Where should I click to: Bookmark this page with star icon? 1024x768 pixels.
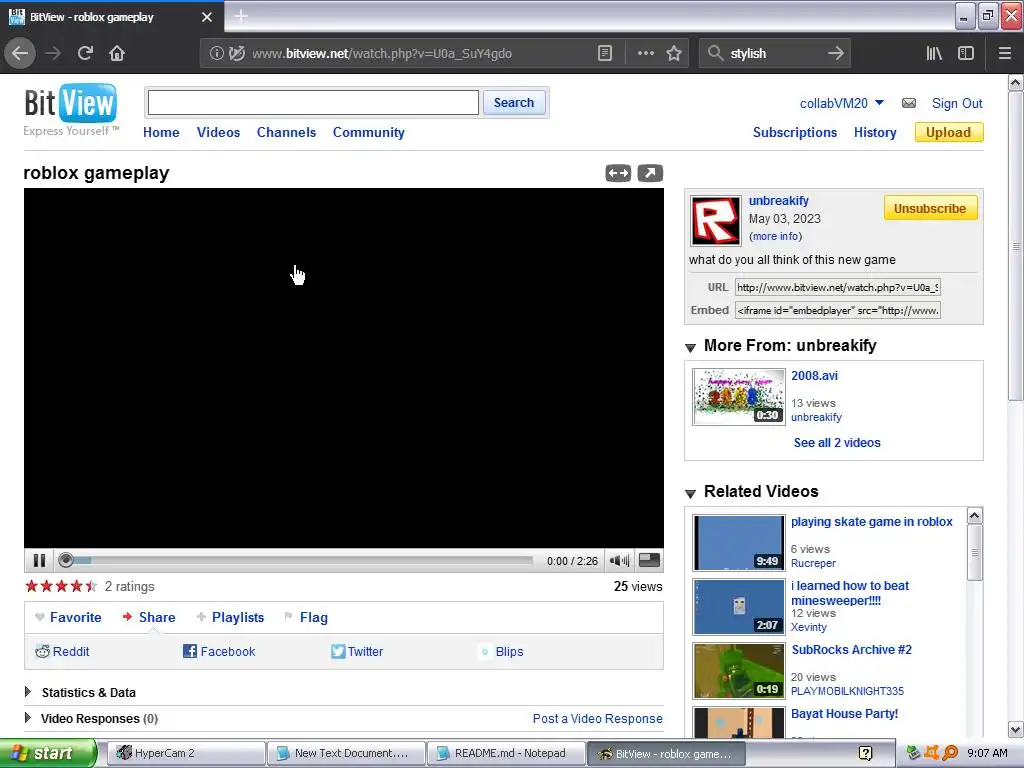674,54
